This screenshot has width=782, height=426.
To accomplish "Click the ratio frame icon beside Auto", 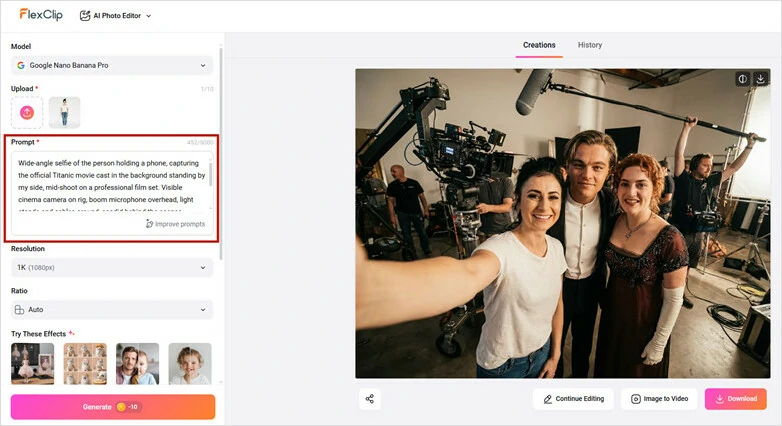I will [19, 310].
